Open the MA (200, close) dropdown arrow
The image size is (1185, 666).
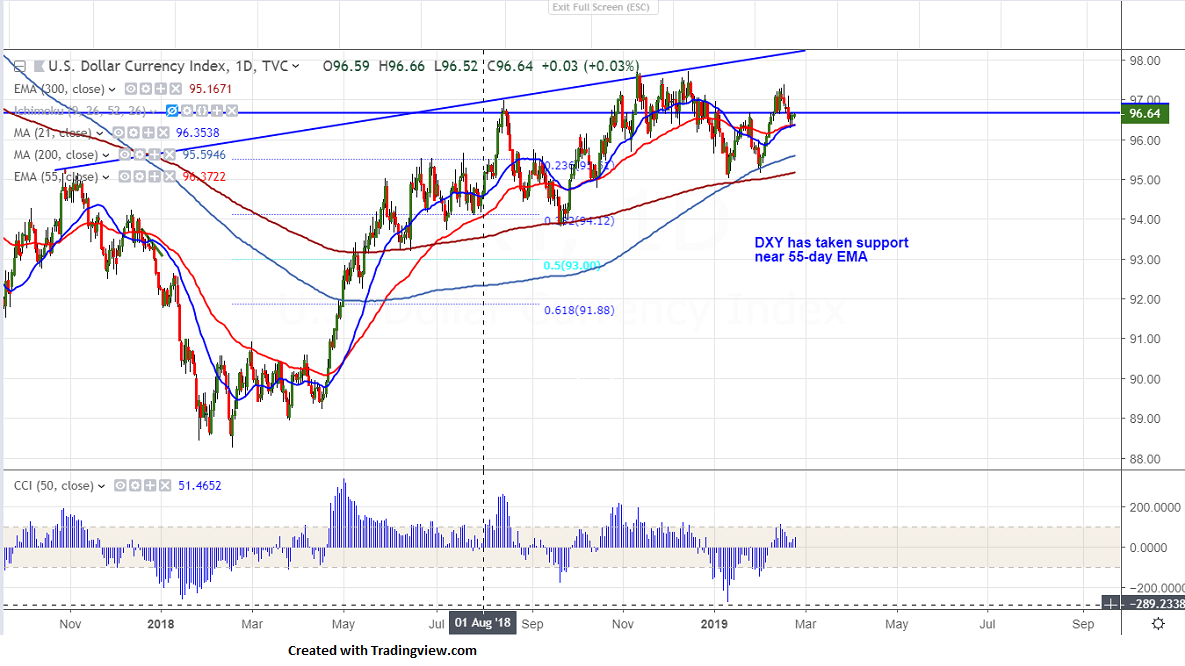[x=106, y=155]
